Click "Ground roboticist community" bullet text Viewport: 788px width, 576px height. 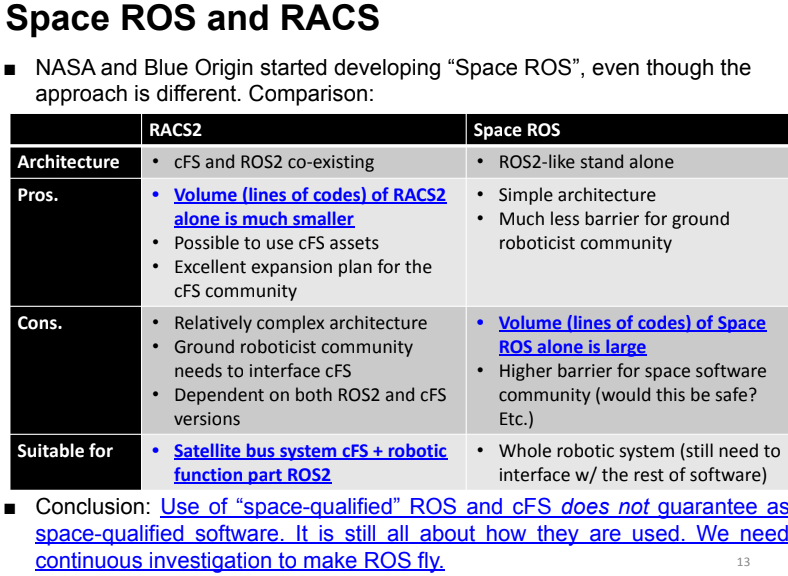coord(293,347)
